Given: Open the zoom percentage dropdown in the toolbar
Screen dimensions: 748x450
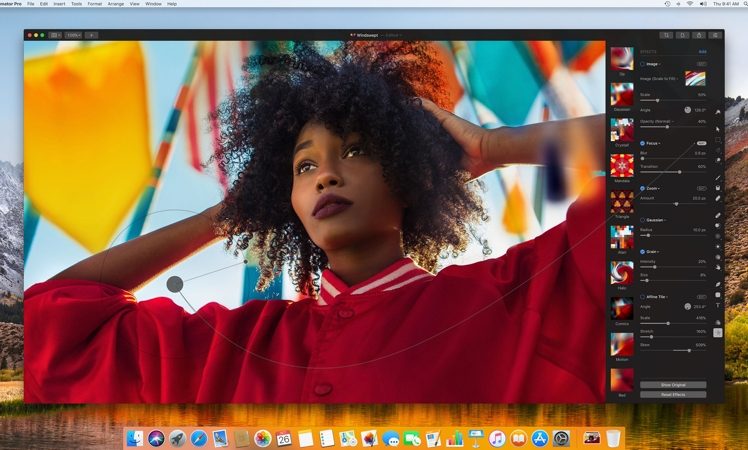Looking at the screenshot, I should click(74, 34).
